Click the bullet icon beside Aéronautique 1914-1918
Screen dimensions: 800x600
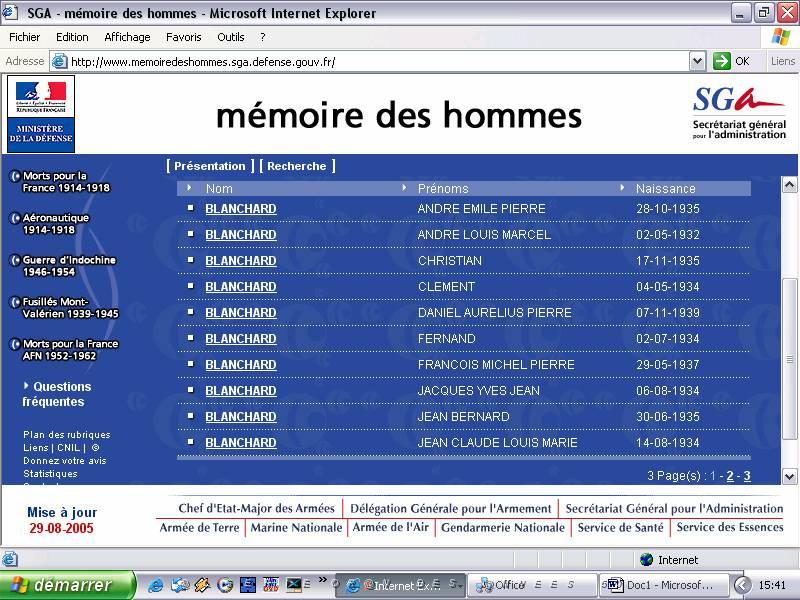tap(15, 218)
